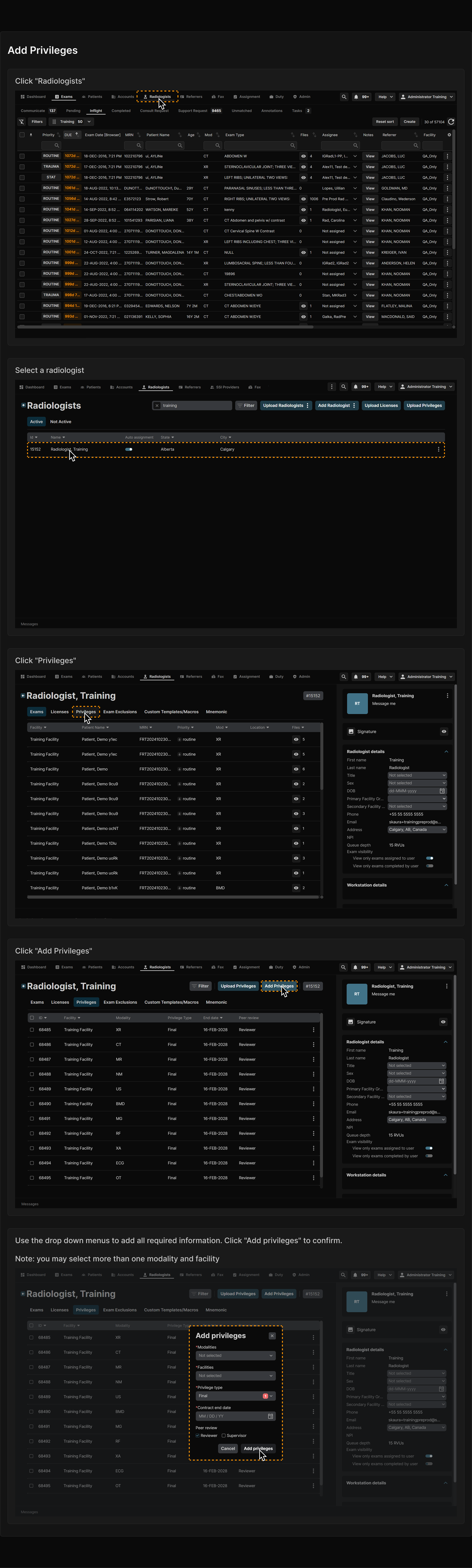Click the sort icon on the Exam Type column
This screenshot has width=472, height=1568.
point(293,135)
